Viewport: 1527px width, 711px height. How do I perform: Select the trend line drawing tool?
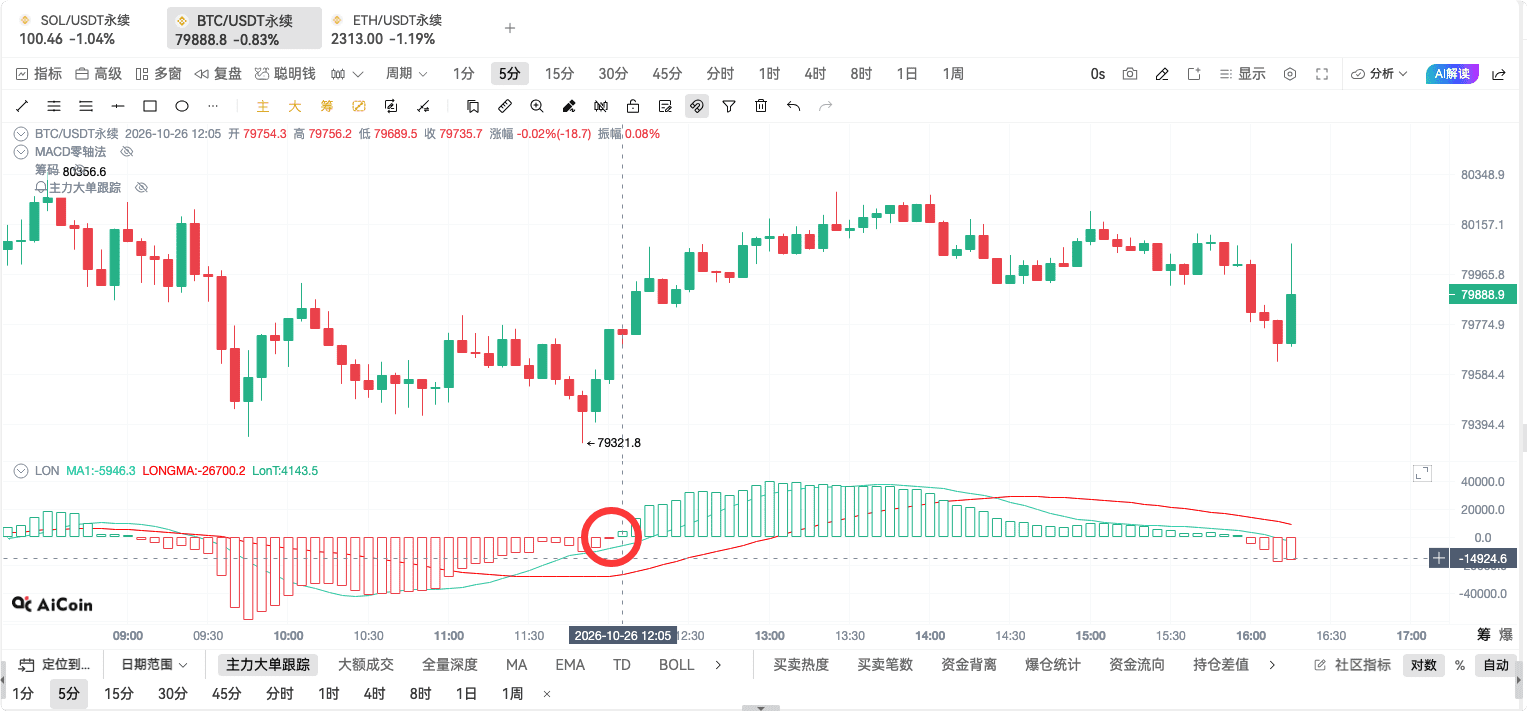click(22, 106)
